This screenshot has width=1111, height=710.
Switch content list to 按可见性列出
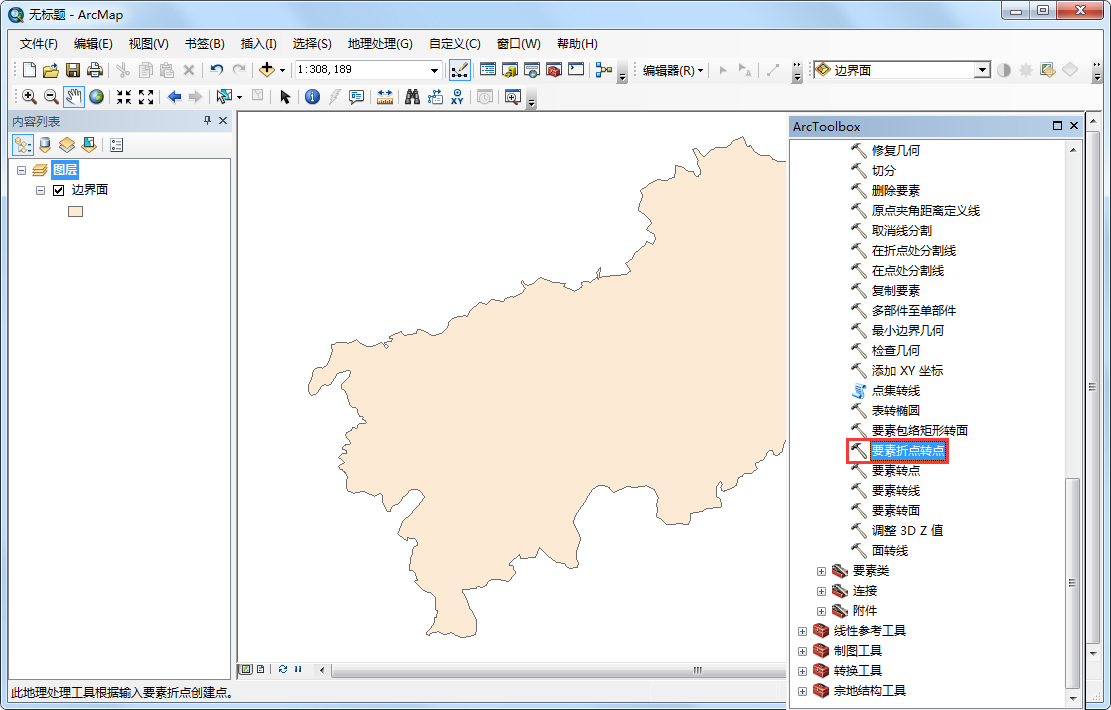click(x=66, y=145)
